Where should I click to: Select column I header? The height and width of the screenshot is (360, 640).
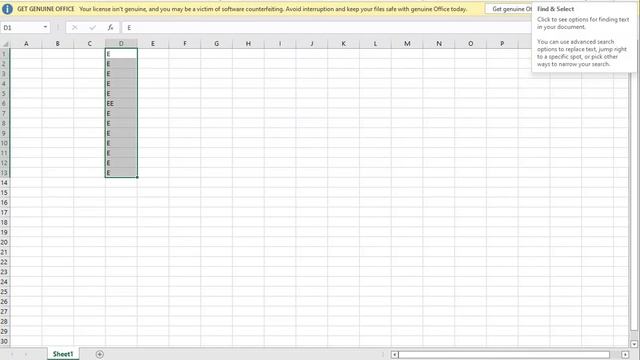tap(280, 44)
